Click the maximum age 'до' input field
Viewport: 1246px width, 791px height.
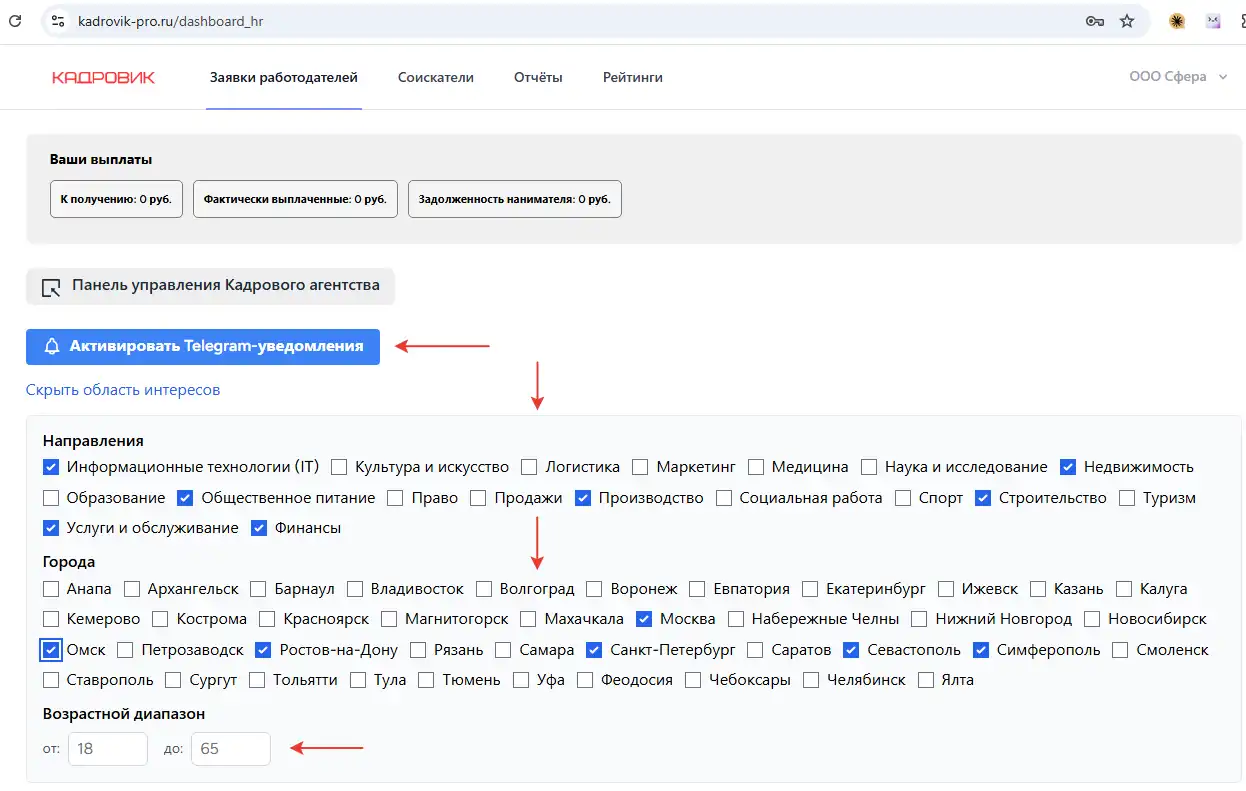[230, 749]
